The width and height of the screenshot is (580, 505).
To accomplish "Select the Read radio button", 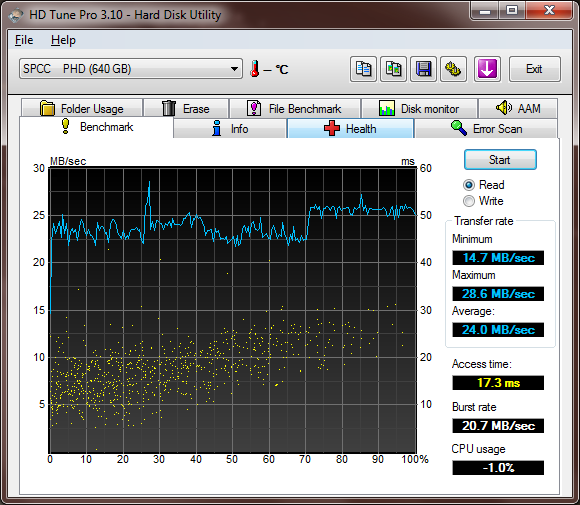I will (469, 185).
